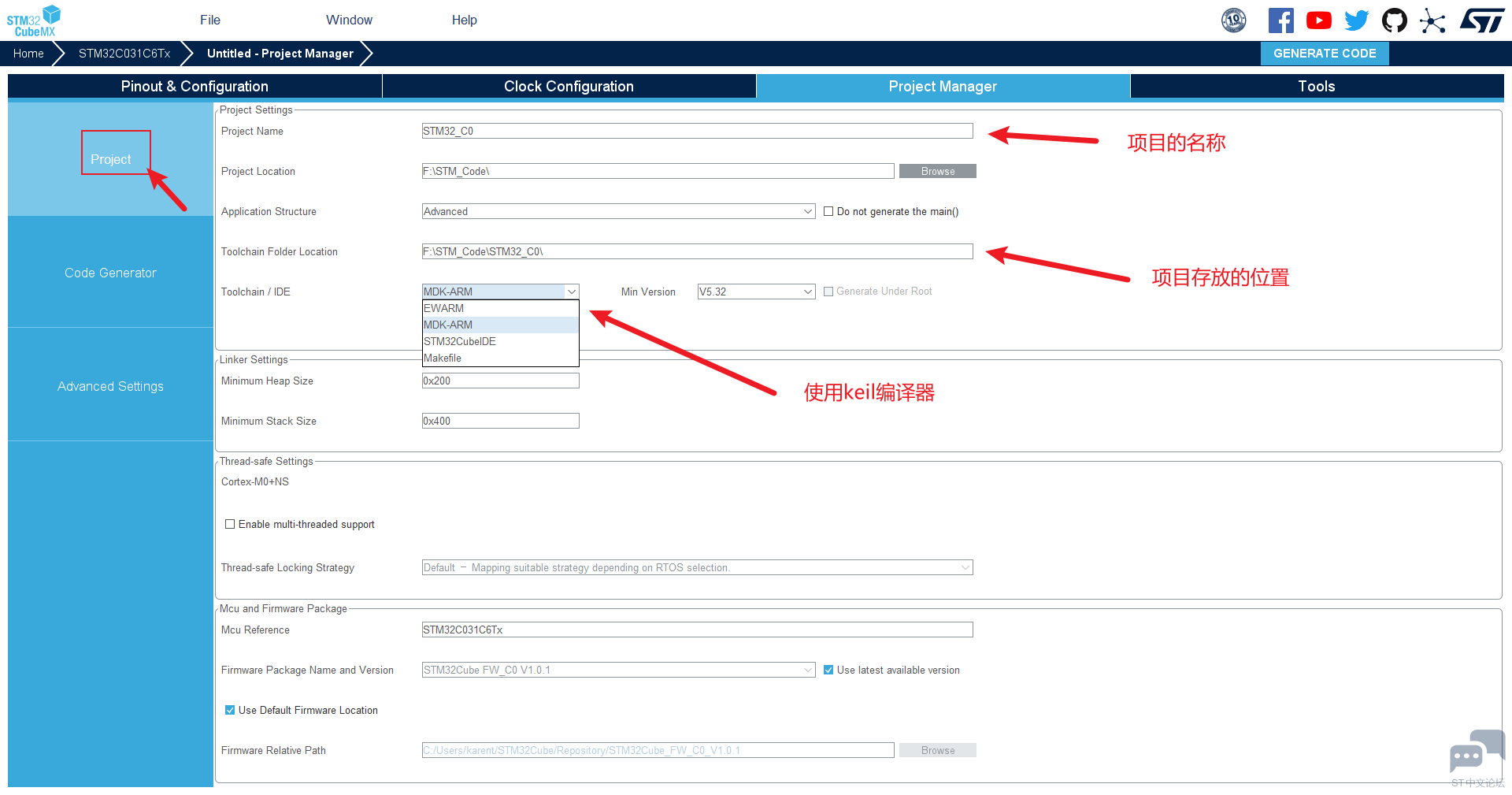Switch to Clock Configuration tab

(x=569, y=86)
